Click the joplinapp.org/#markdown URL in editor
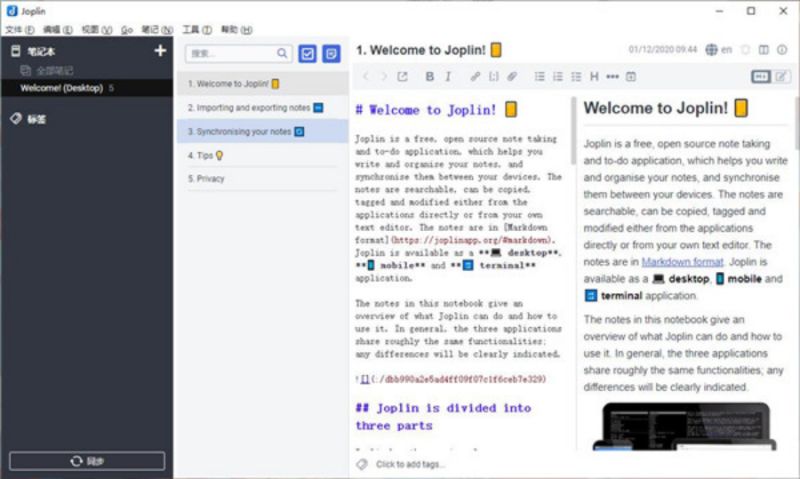The height and width of the screenshot is (479, 800). (472, 240)
